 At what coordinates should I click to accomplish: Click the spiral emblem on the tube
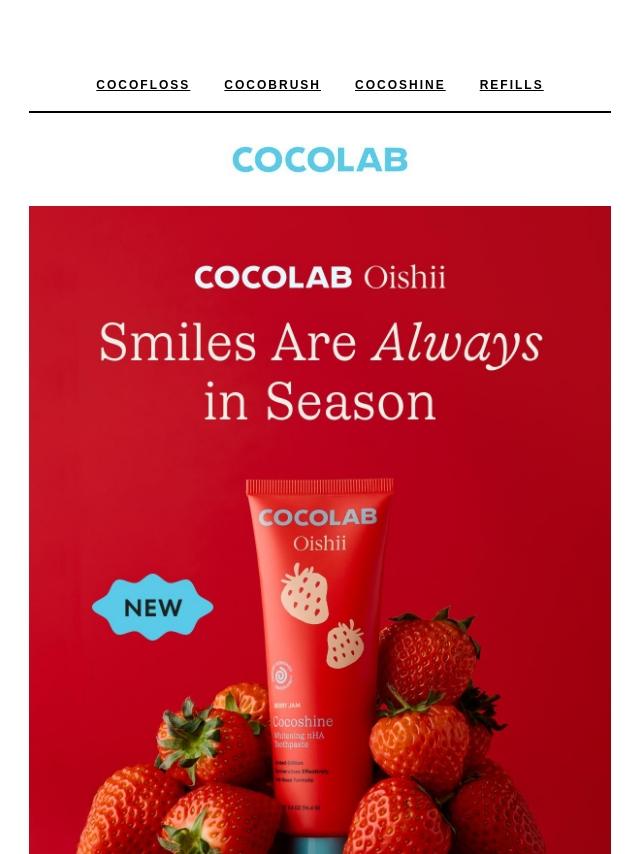282,675
